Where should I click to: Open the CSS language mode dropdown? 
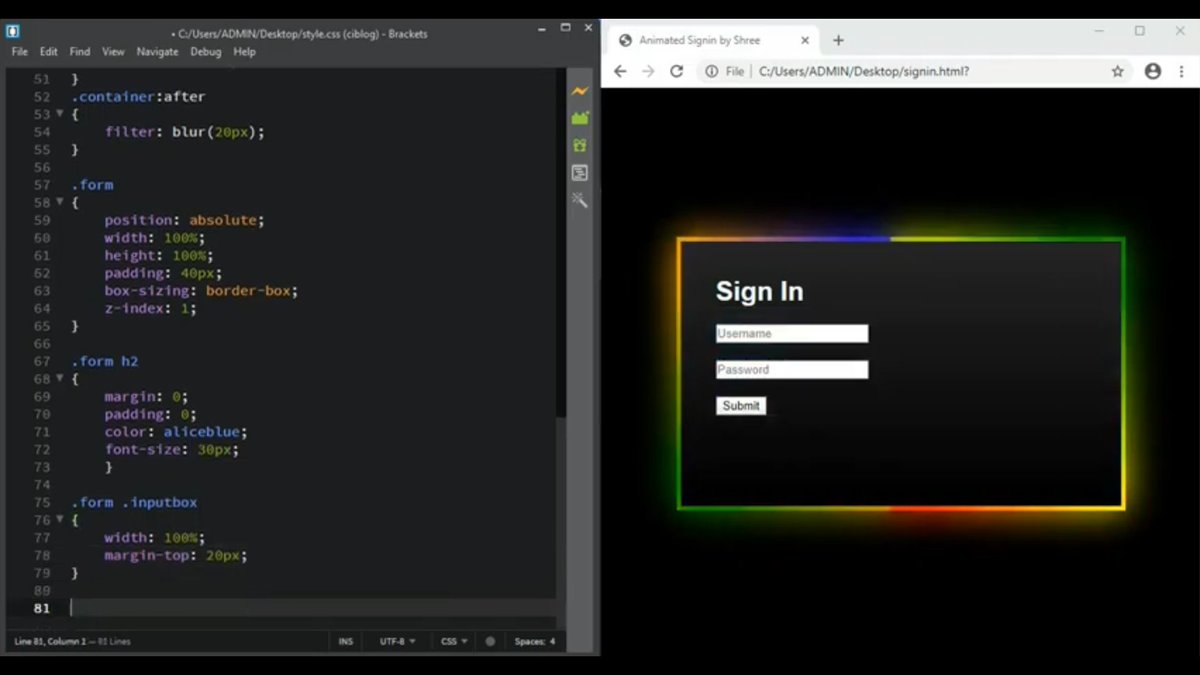(452, 641)
